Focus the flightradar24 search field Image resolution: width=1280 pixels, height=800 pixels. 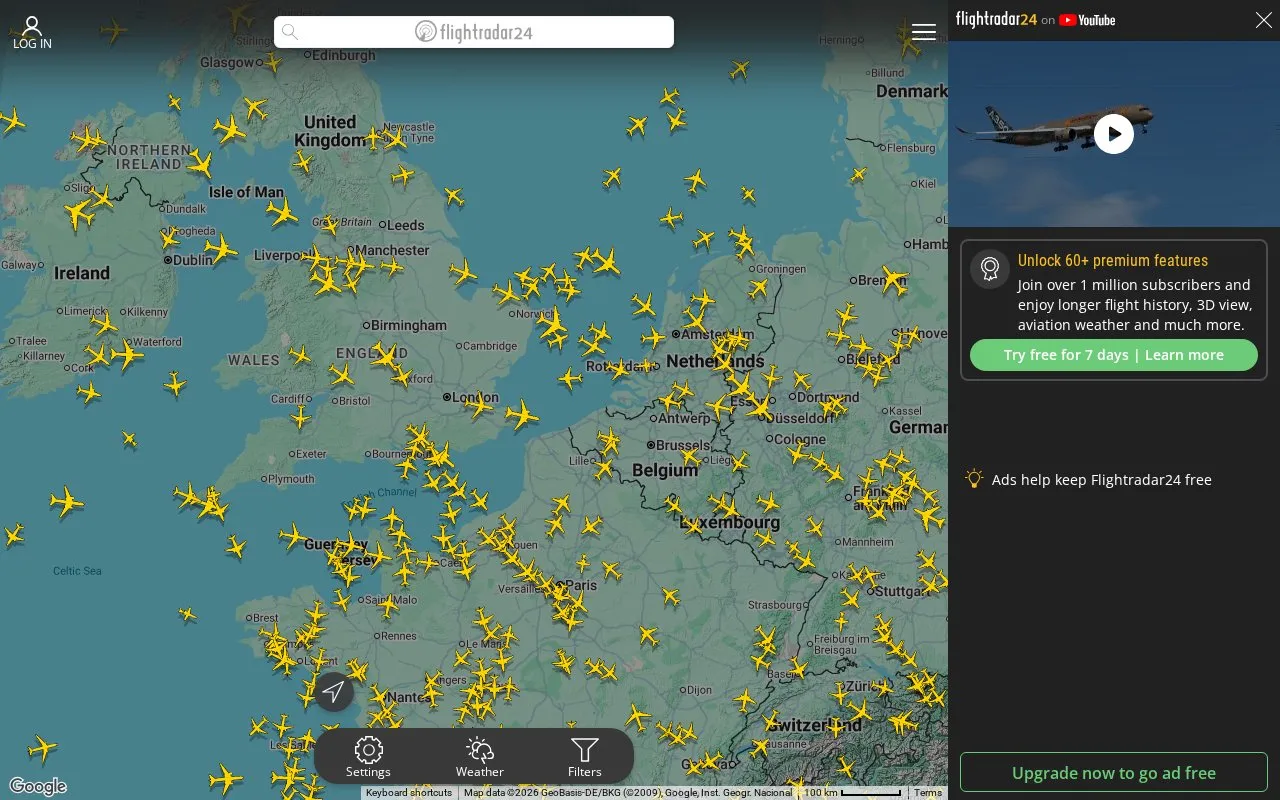474,32
